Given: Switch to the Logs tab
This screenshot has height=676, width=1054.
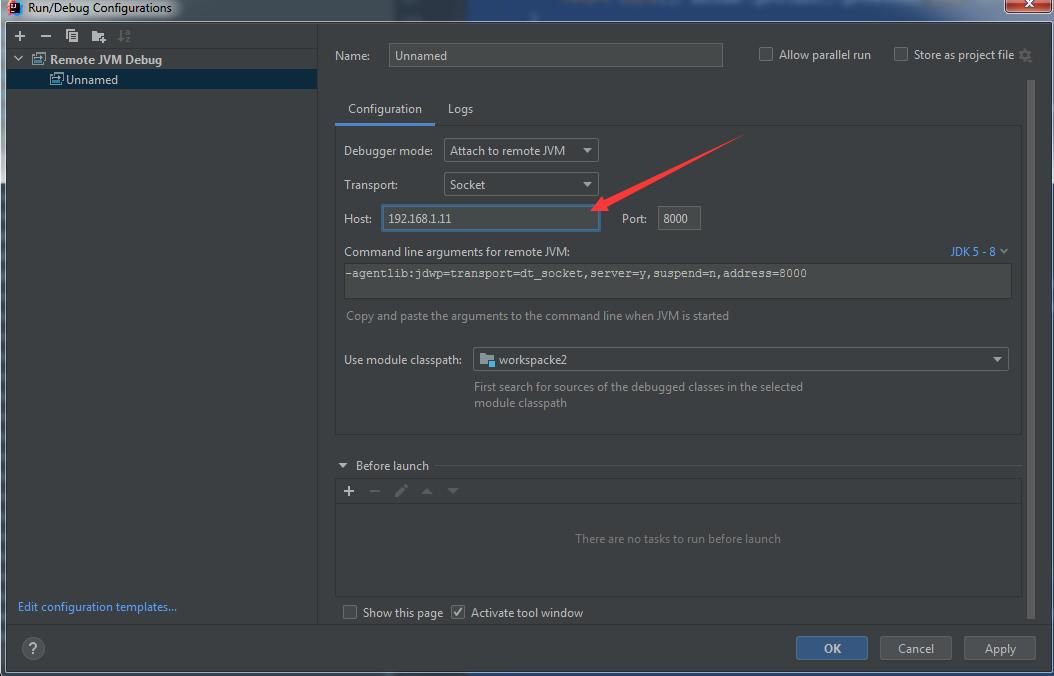Looking at the screenshot, I should pyautogui.click(x=460, y=109).
